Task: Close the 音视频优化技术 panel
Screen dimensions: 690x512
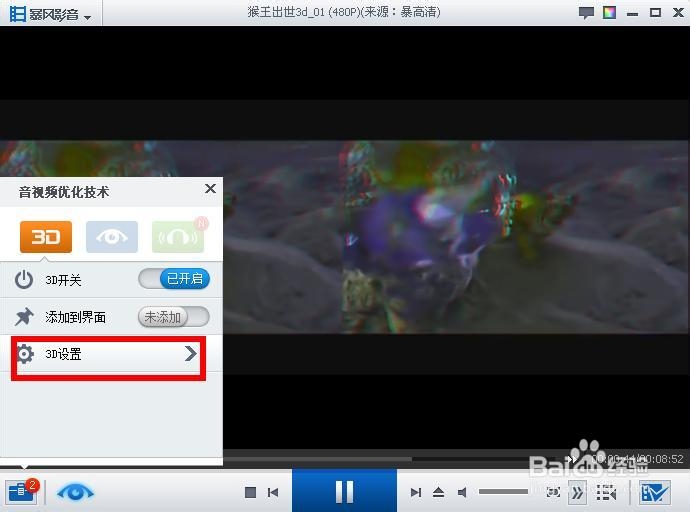Action: 210,189
